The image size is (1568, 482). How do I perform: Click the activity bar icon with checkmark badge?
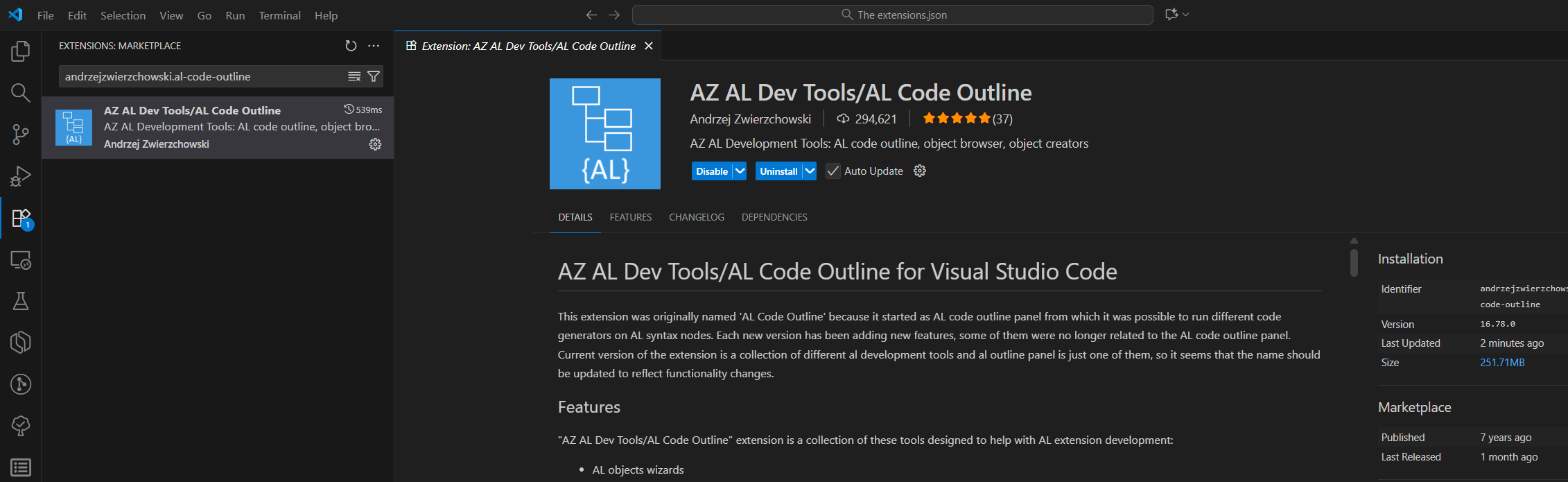pos(21,426)
